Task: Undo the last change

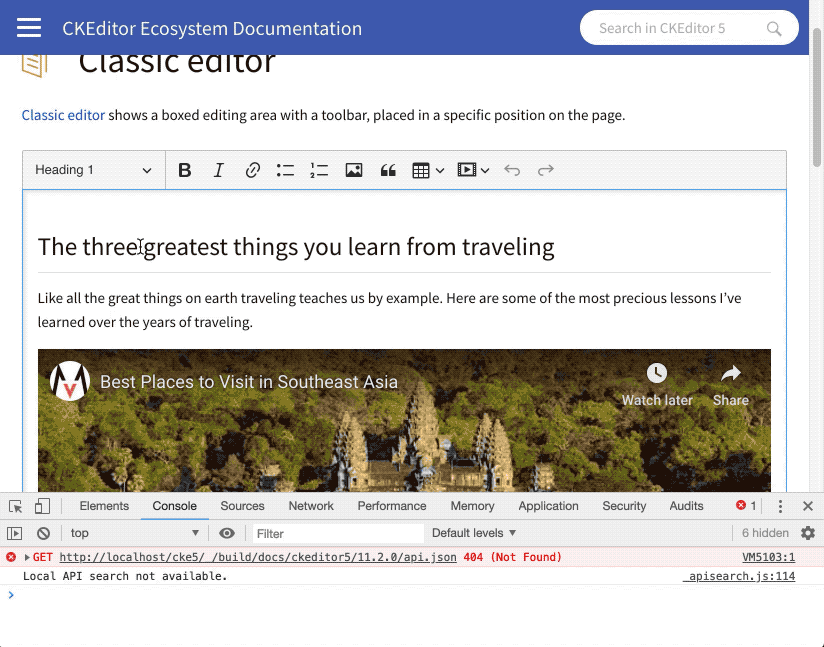Action: (512, 170)
